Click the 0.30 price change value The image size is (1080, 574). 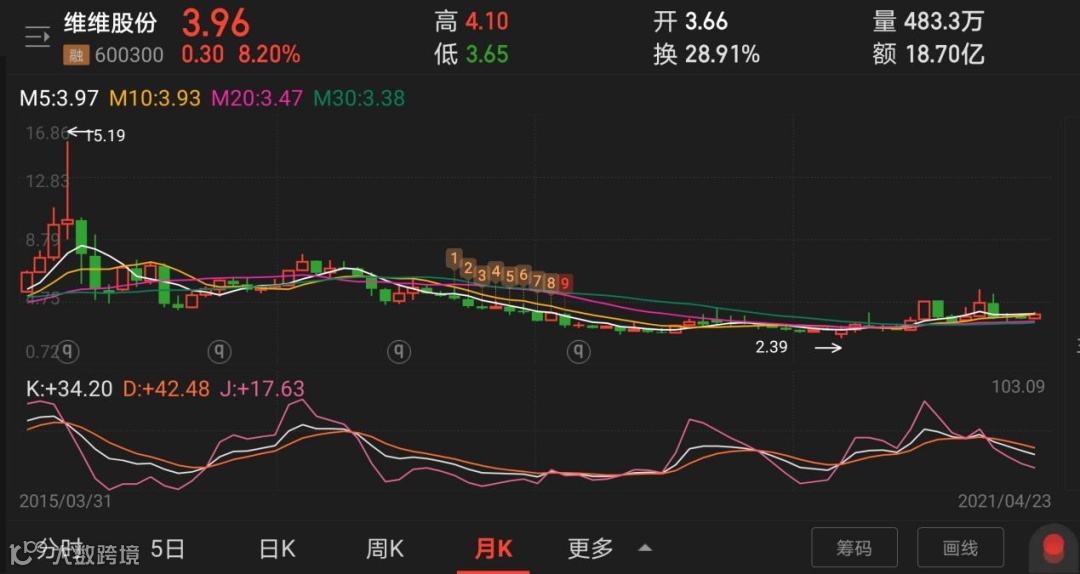point(203,54)
